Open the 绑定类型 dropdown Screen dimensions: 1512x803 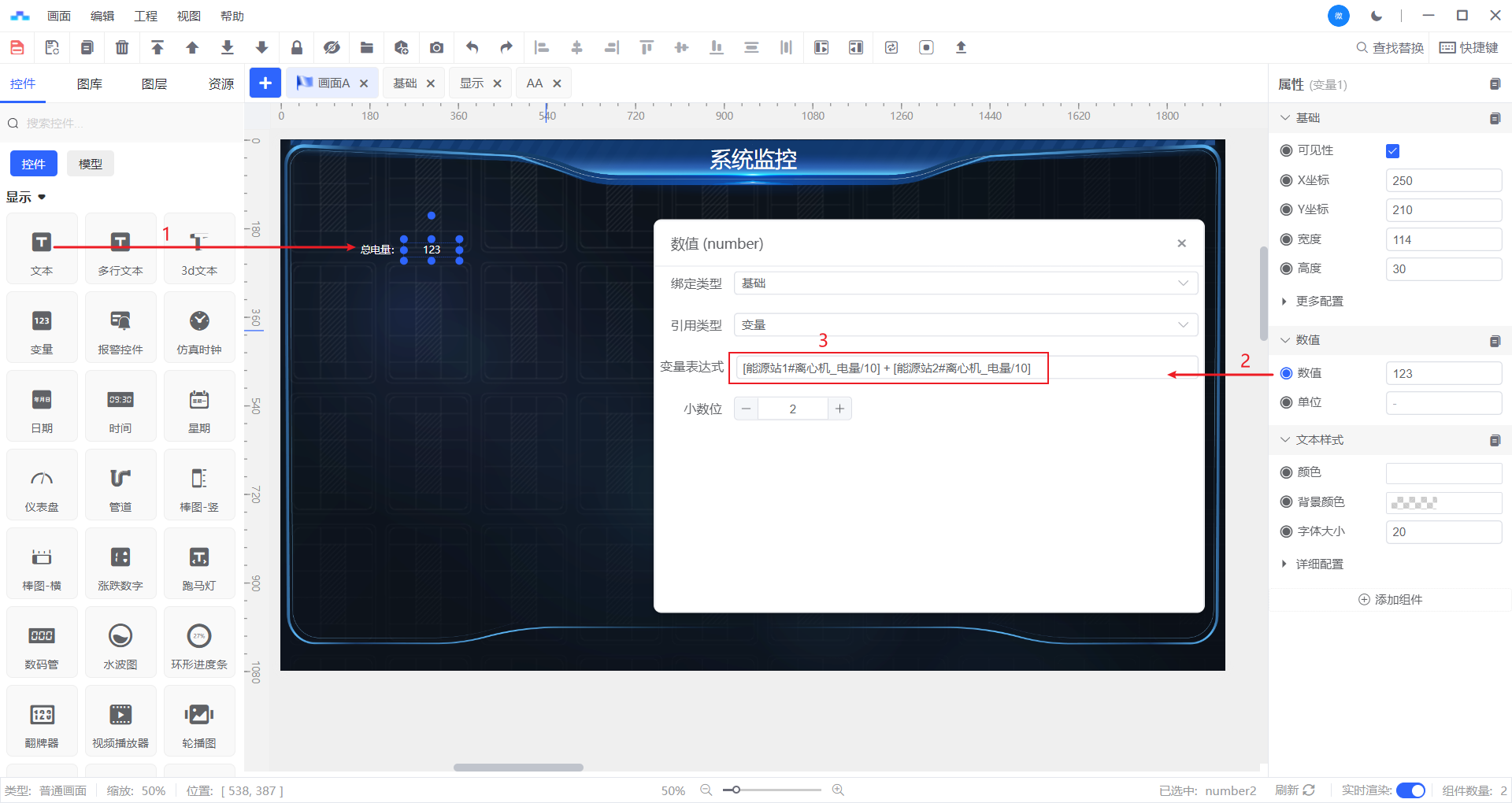pyautogui.click(x=965, y=283)
